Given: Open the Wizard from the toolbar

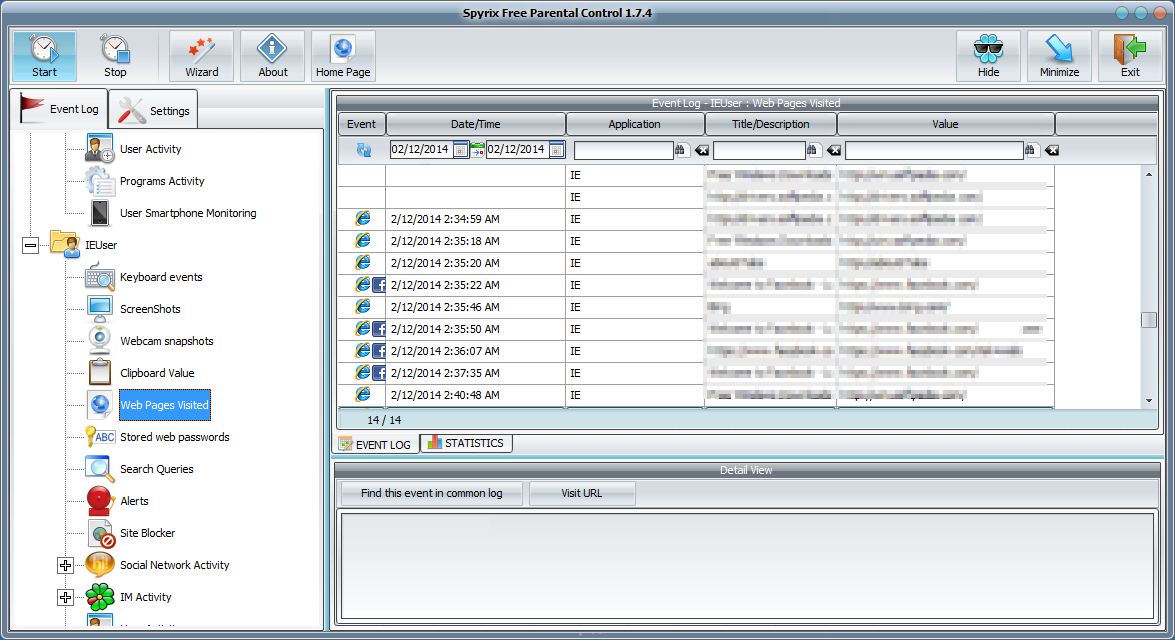Looking at the screenshot, I should (x=202, y=56).
